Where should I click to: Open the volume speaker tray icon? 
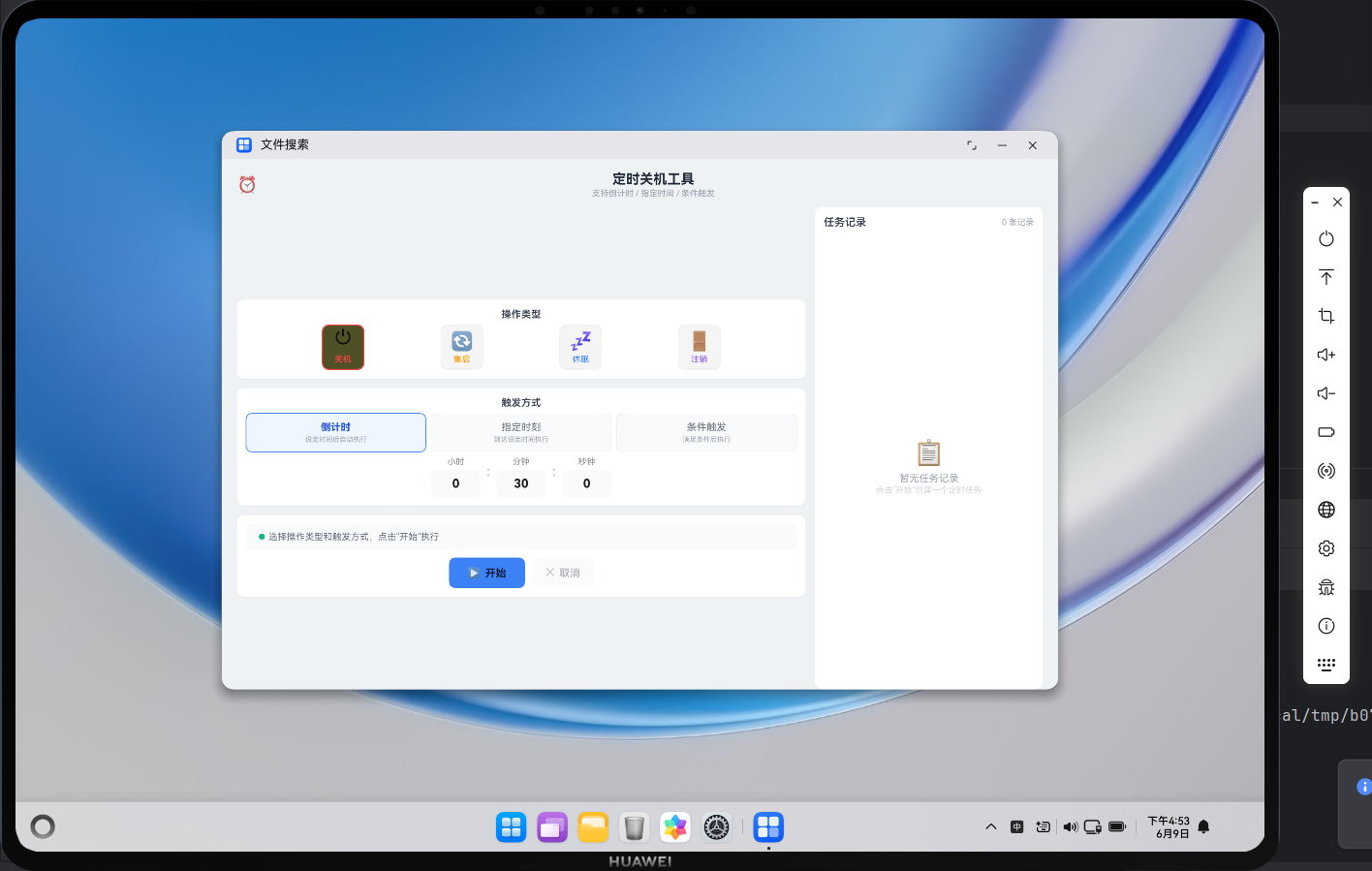coord(1070,826)
